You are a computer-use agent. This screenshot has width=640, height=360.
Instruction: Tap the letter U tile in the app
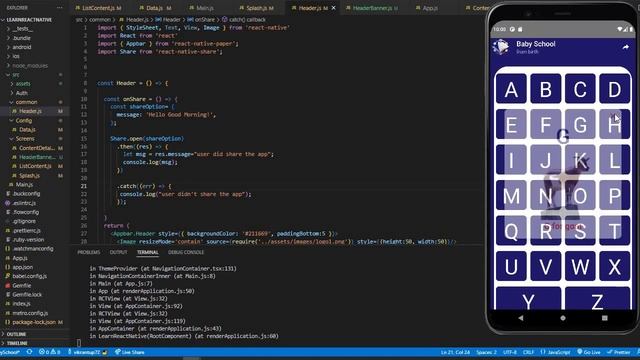click(x=511, y=266)
